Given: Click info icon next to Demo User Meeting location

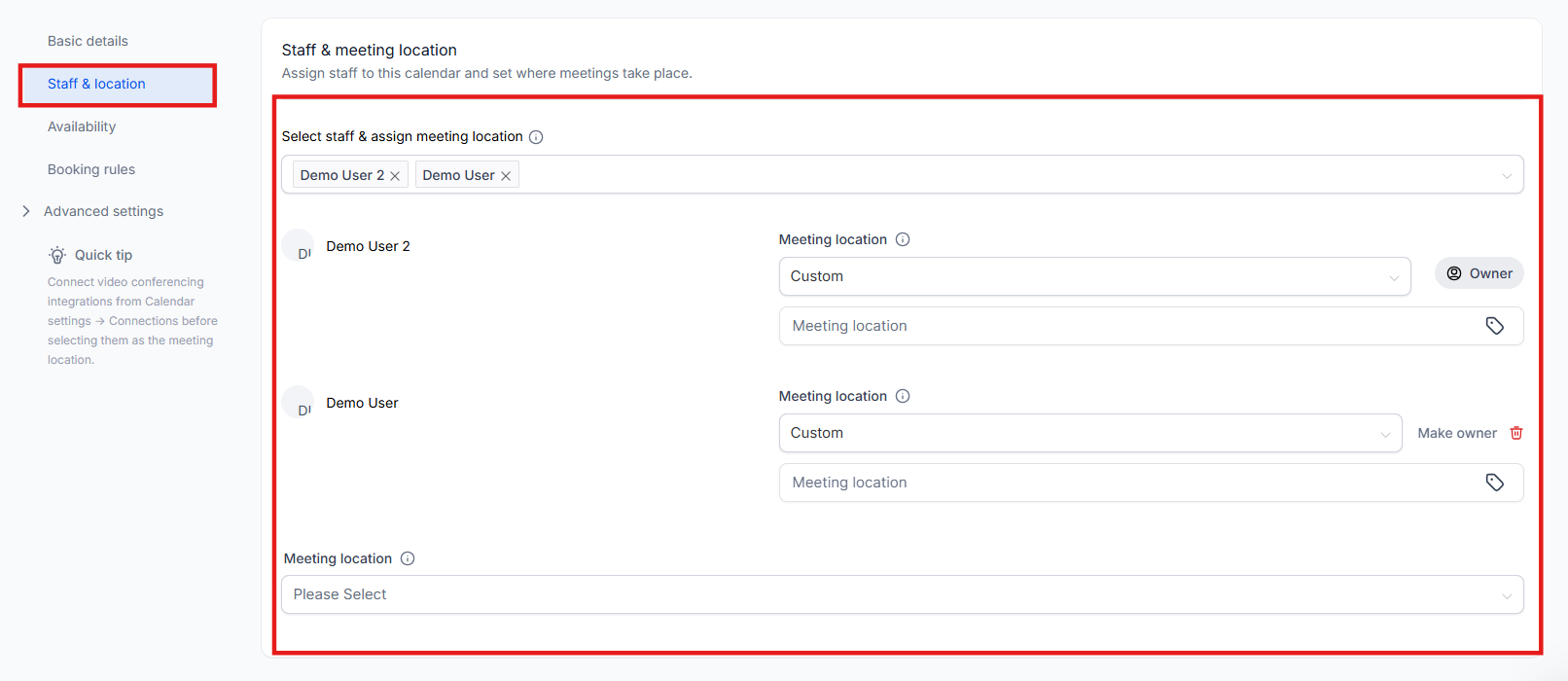Looking at the screenshot, I should (x=903, y=396).
